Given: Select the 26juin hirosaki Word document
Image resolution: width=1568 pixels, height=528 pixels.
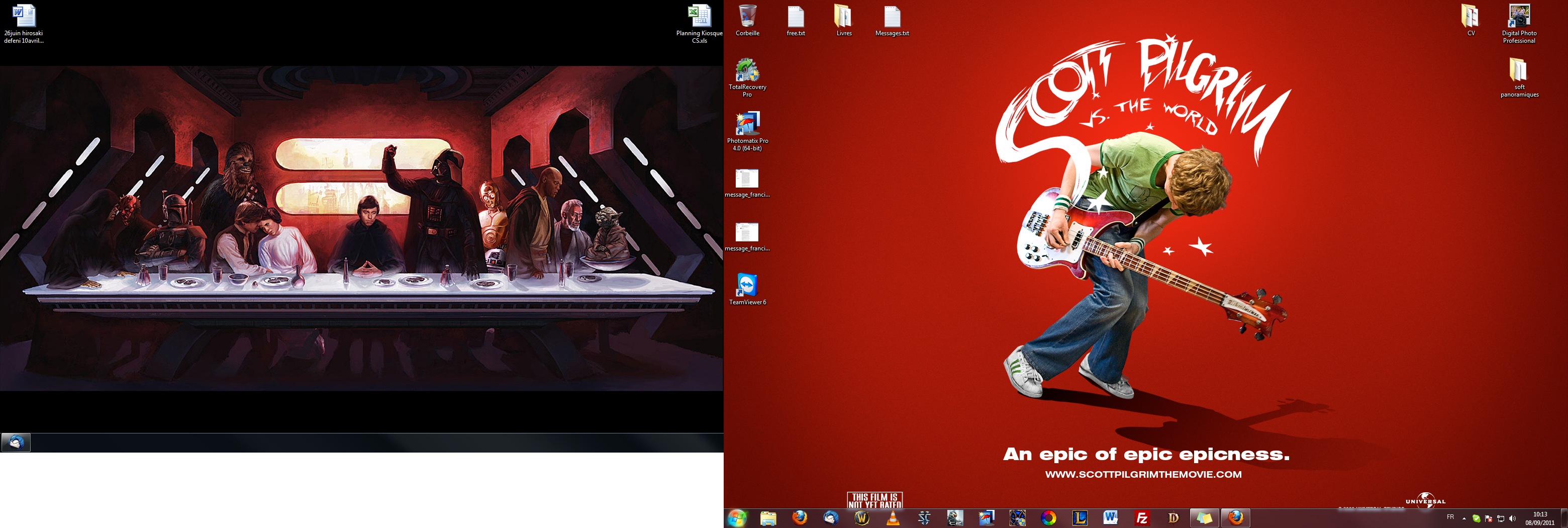Looking at the screenshot, I should click(x=24, y=24).
